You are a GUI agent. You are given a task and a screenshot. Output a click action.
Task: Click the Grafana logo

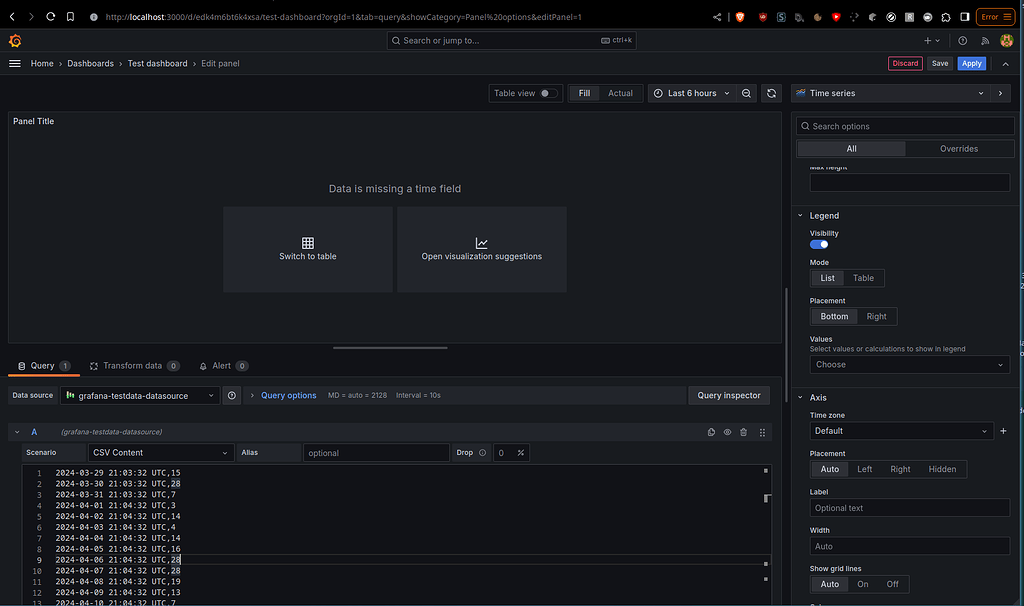coord(14,40)
